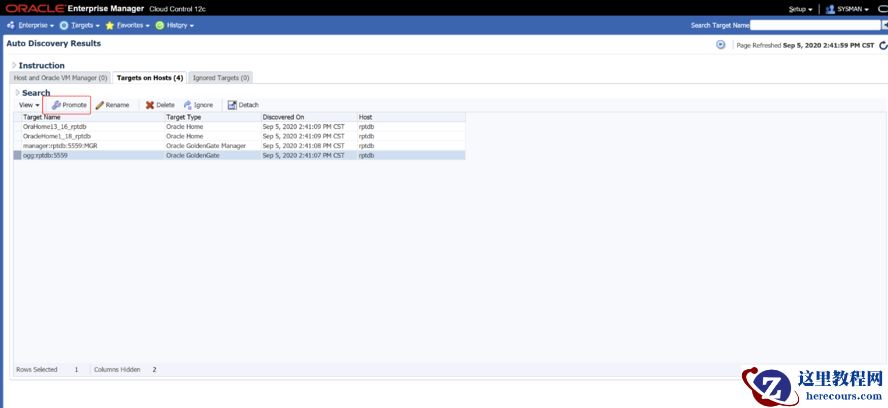Select the OraHome13_16_rptdb row
Screen dimensions: 888x408
(x=240, y=127)
